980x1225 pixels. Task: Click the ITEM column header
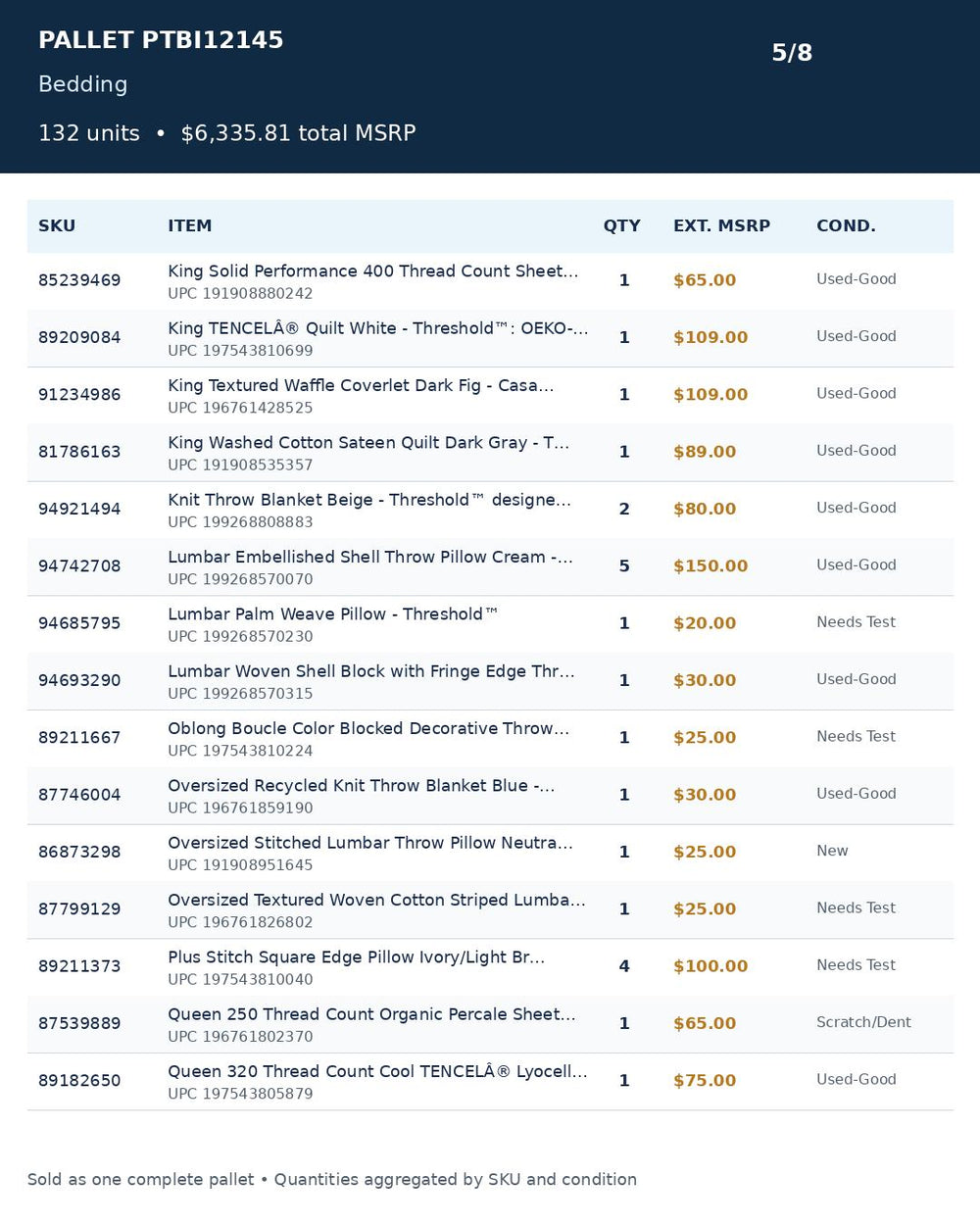[x=189, y=225]
